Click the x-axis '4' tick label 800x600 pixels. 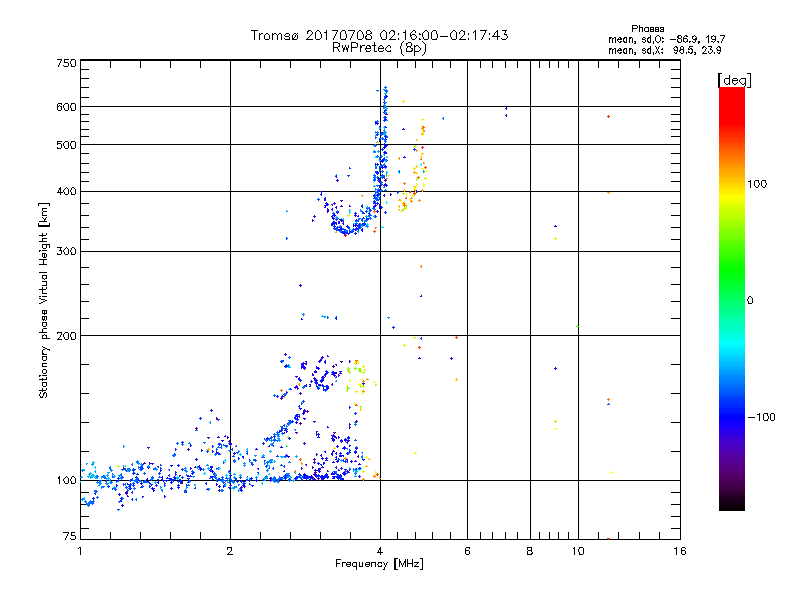click(380, 551)
